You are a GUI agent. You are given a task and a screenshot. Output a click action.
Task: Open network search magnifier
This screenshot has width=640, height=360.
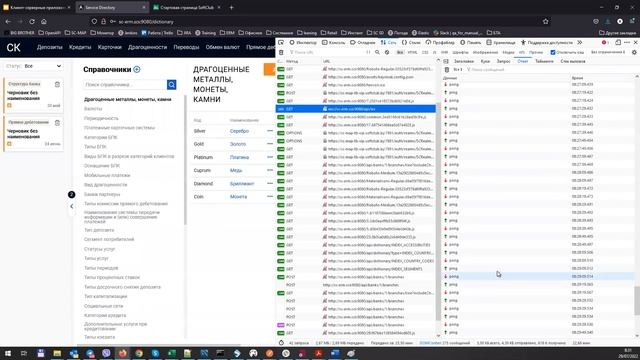[377, 52]
